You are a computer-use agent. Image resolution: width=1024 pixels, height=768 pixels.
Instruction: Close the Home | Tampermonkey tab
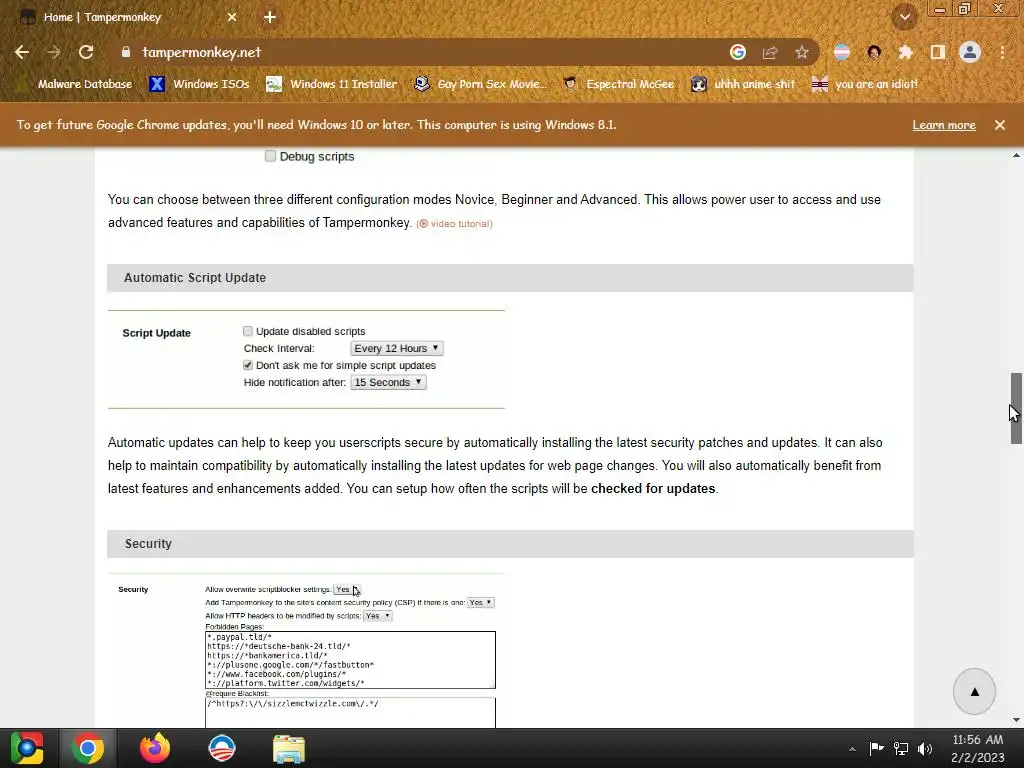pyautogui.click(x=232, y=17)
